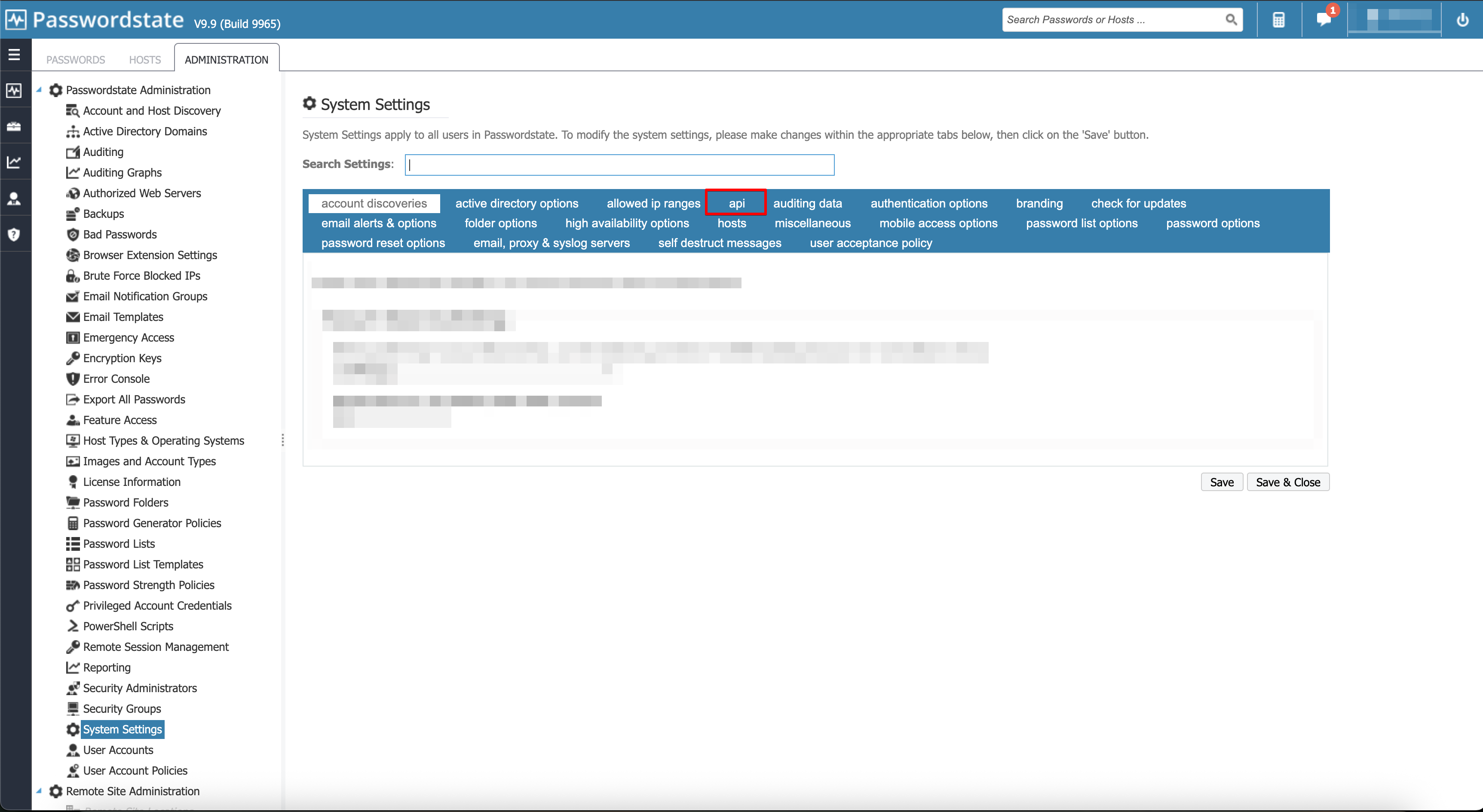Select the password reset options tab
Screen dimensions: 1483x812
[x=382, y=242]
